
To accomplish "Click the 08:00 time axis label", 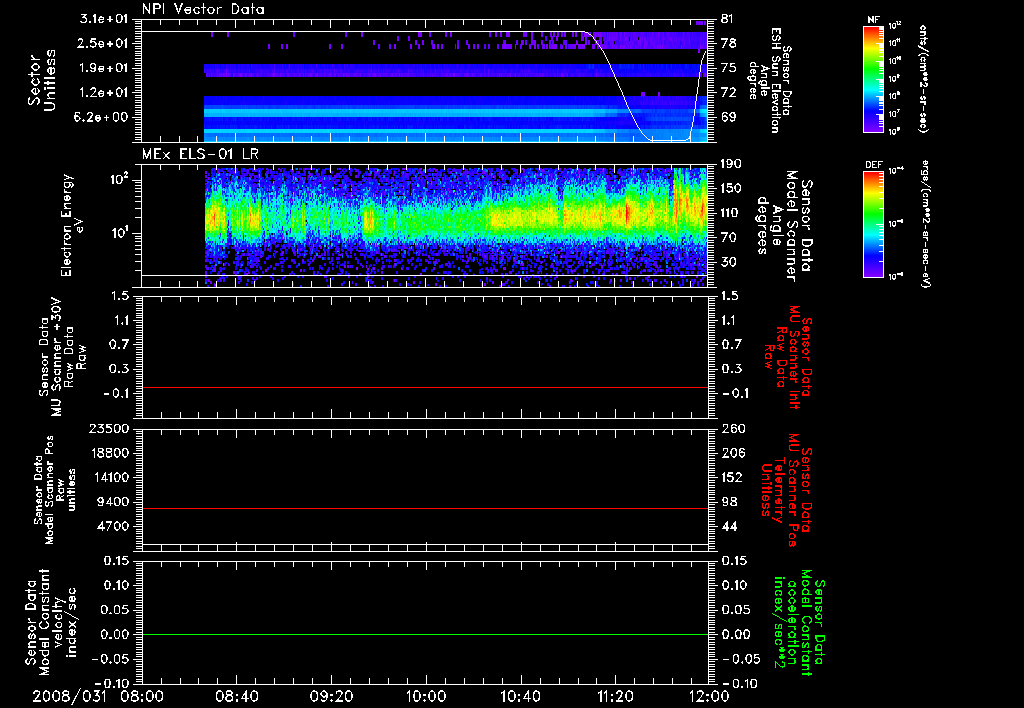I will tap(142, 695).
